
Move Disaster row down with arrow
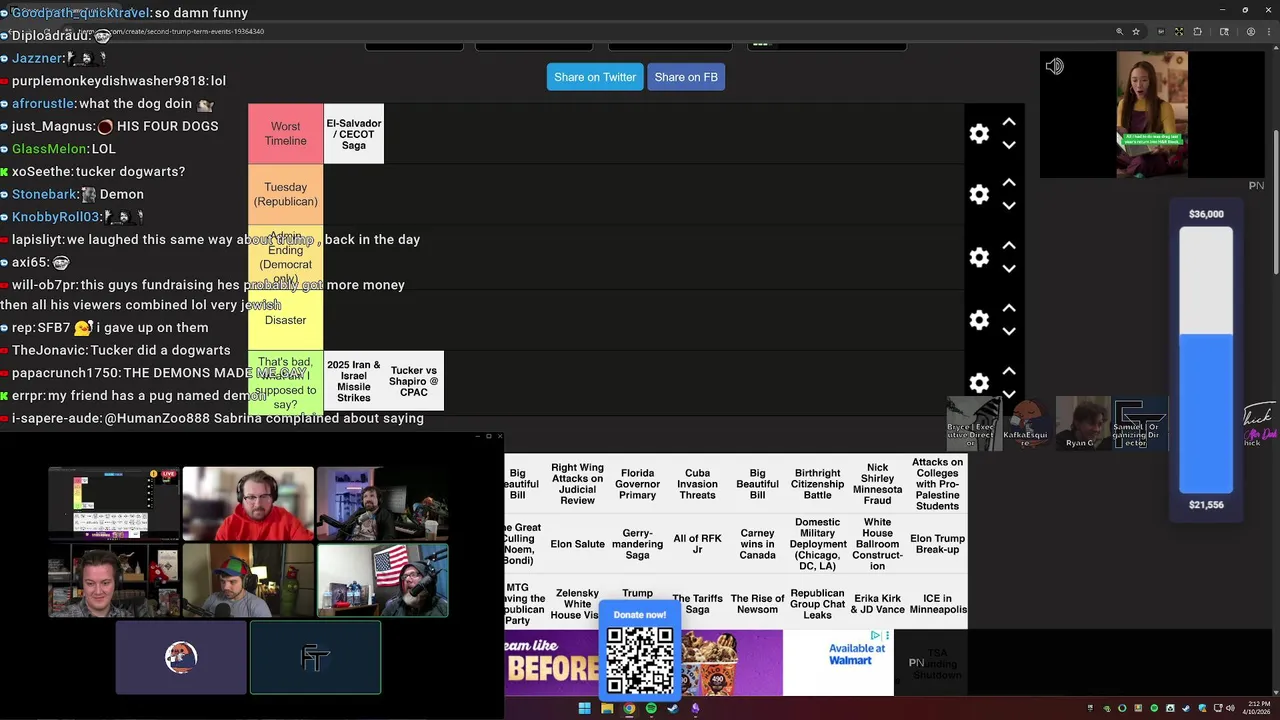click(x=1009, y=331)
